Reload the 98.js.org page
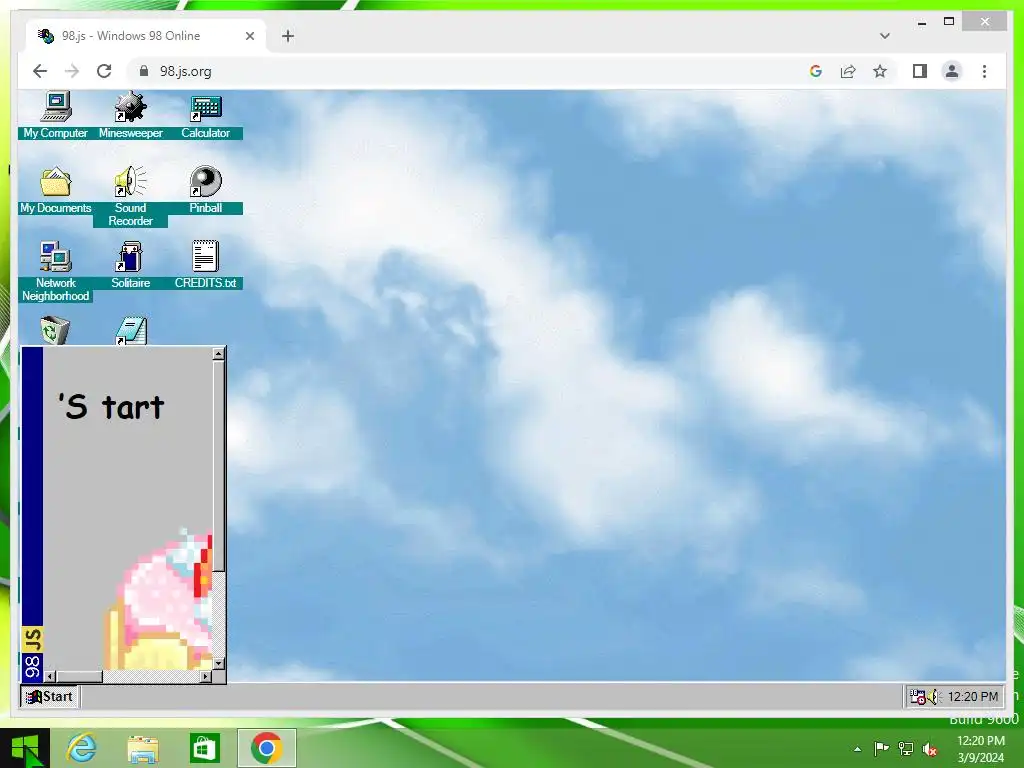The height and width of the screenshot is (768, 1024). pyautogui.click(x=104, y=71)
